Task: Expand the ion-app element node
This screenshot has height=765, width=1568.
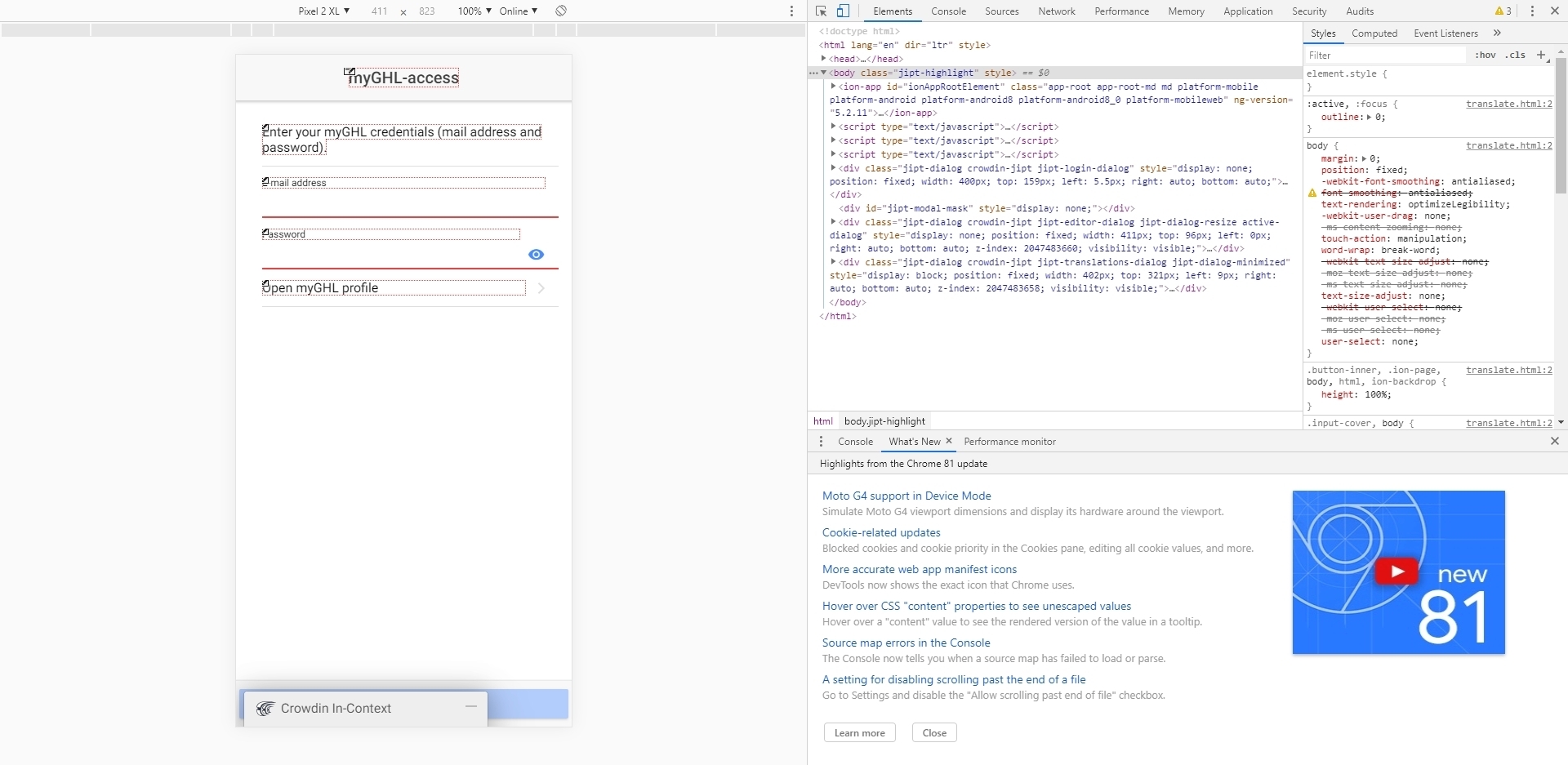Action: (833, 86)
